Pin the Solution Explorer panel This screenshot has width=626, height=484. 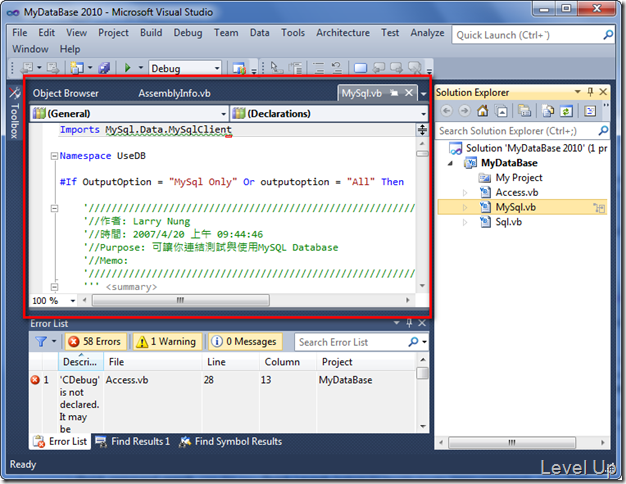pyautogui.click(x=590, y=92)
